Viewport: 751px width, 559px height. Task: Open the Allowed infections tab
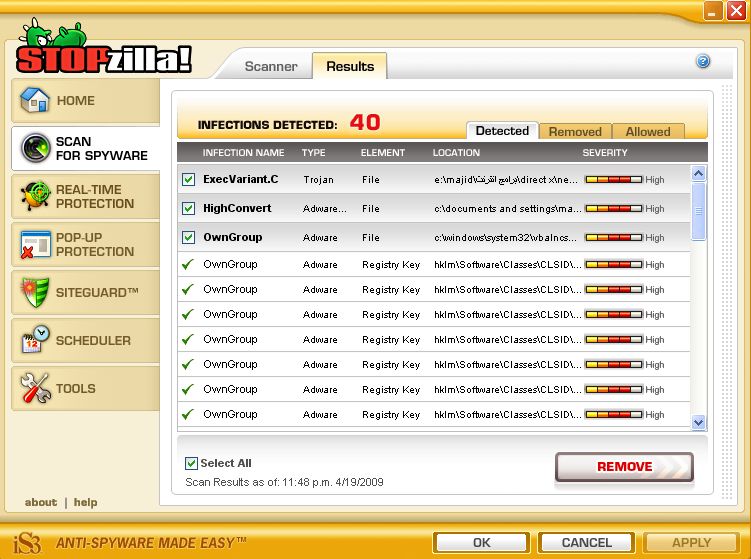(x=648, y=131)
